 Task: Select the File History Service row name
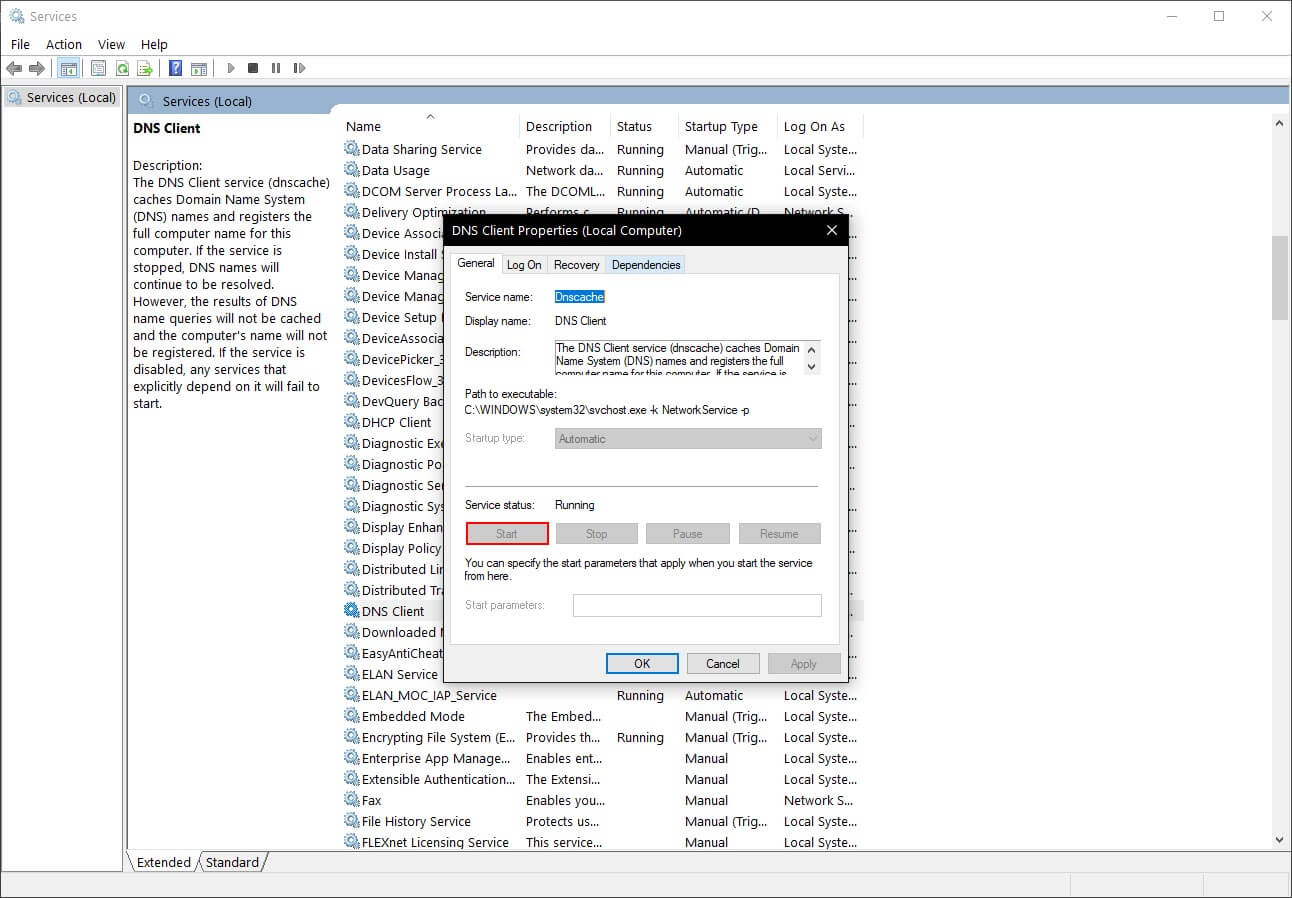(x=416, y=821)
